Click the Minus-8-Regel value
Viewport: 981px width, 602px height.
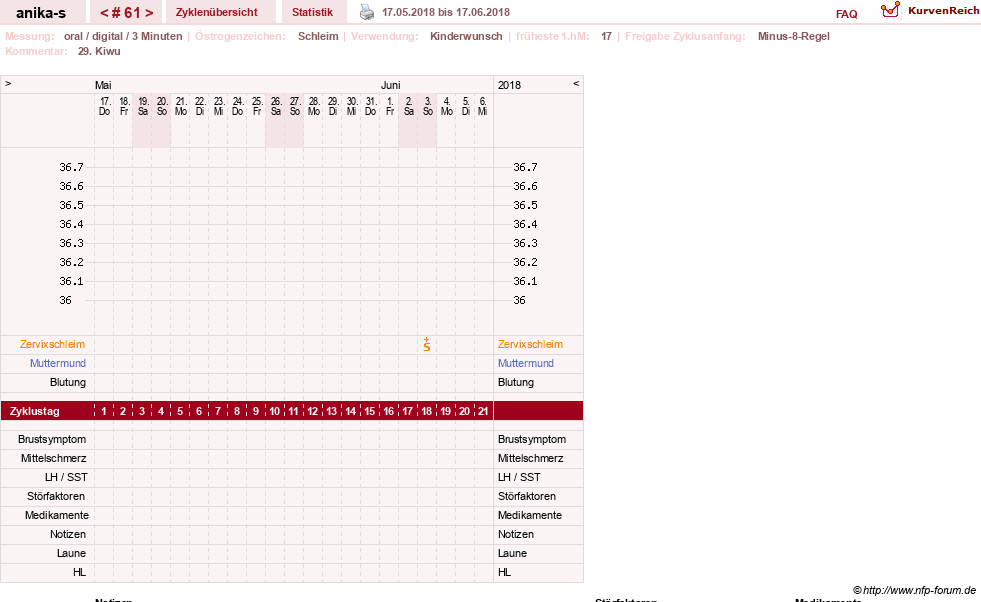[x=793, y=36]
